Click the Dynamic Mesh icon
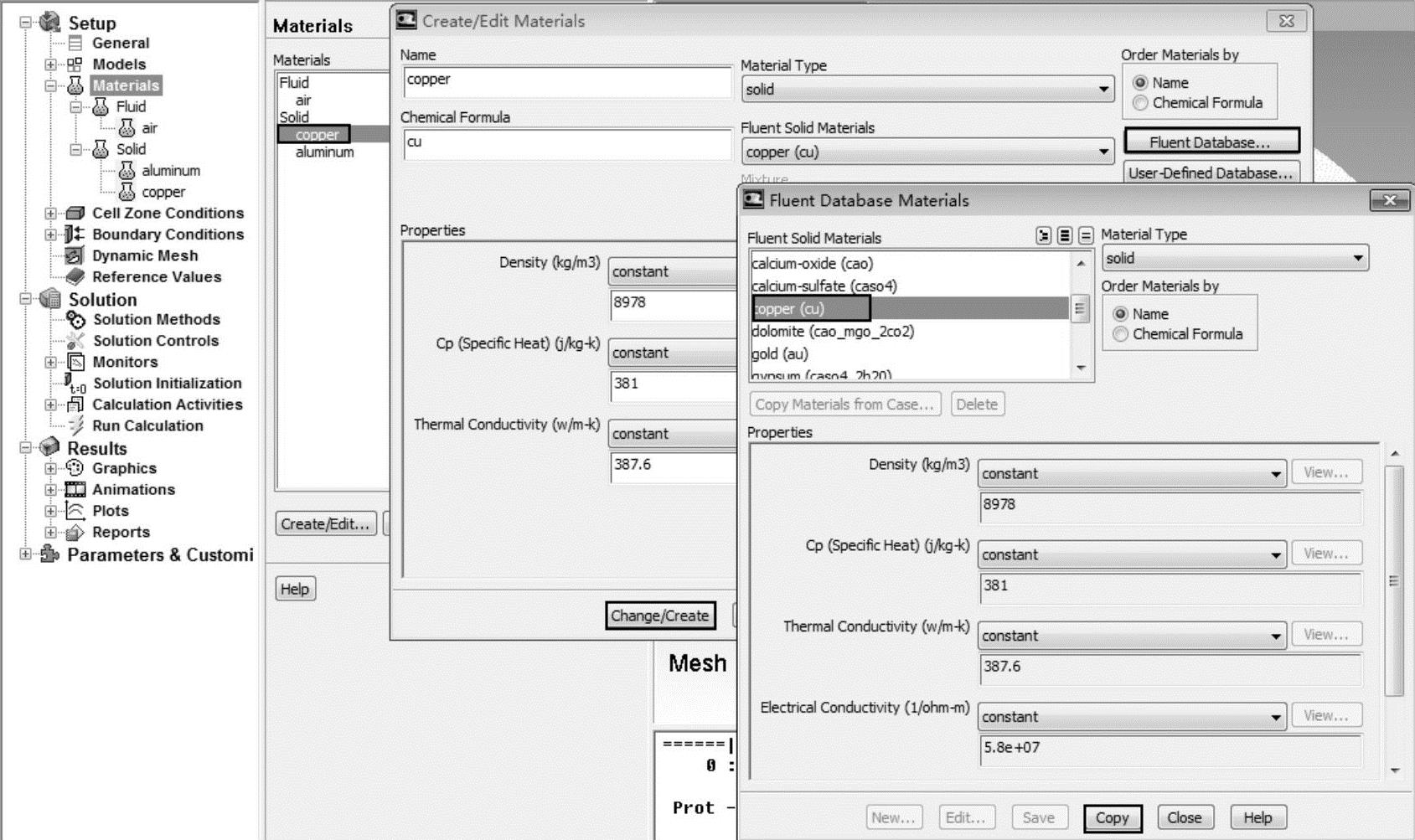The height and width of the screenshot is (840, 1415). pos(75,255)
